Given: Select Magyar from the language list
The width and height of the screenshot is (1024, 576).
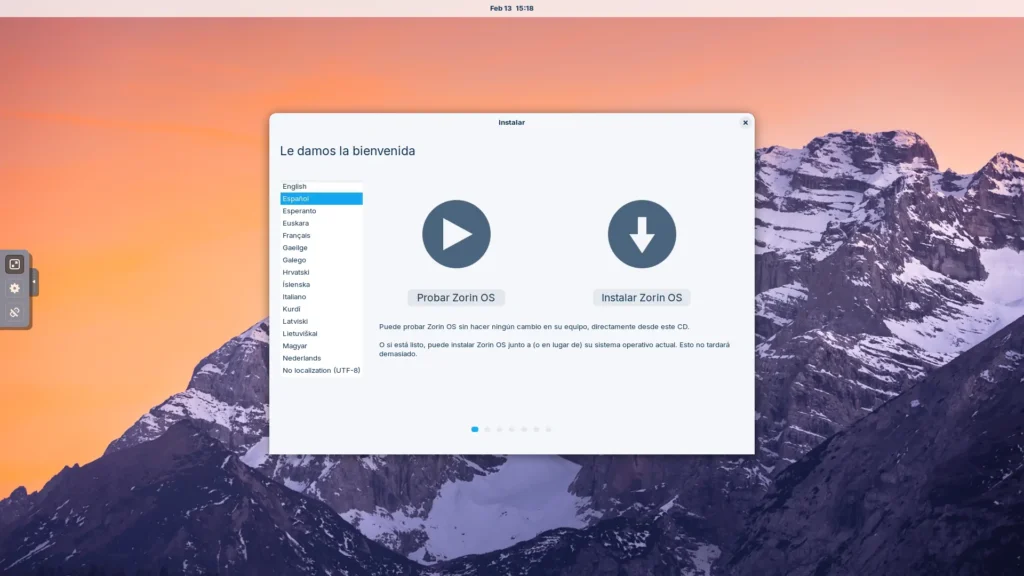Looking at the screenshot, I should point(295,346).
